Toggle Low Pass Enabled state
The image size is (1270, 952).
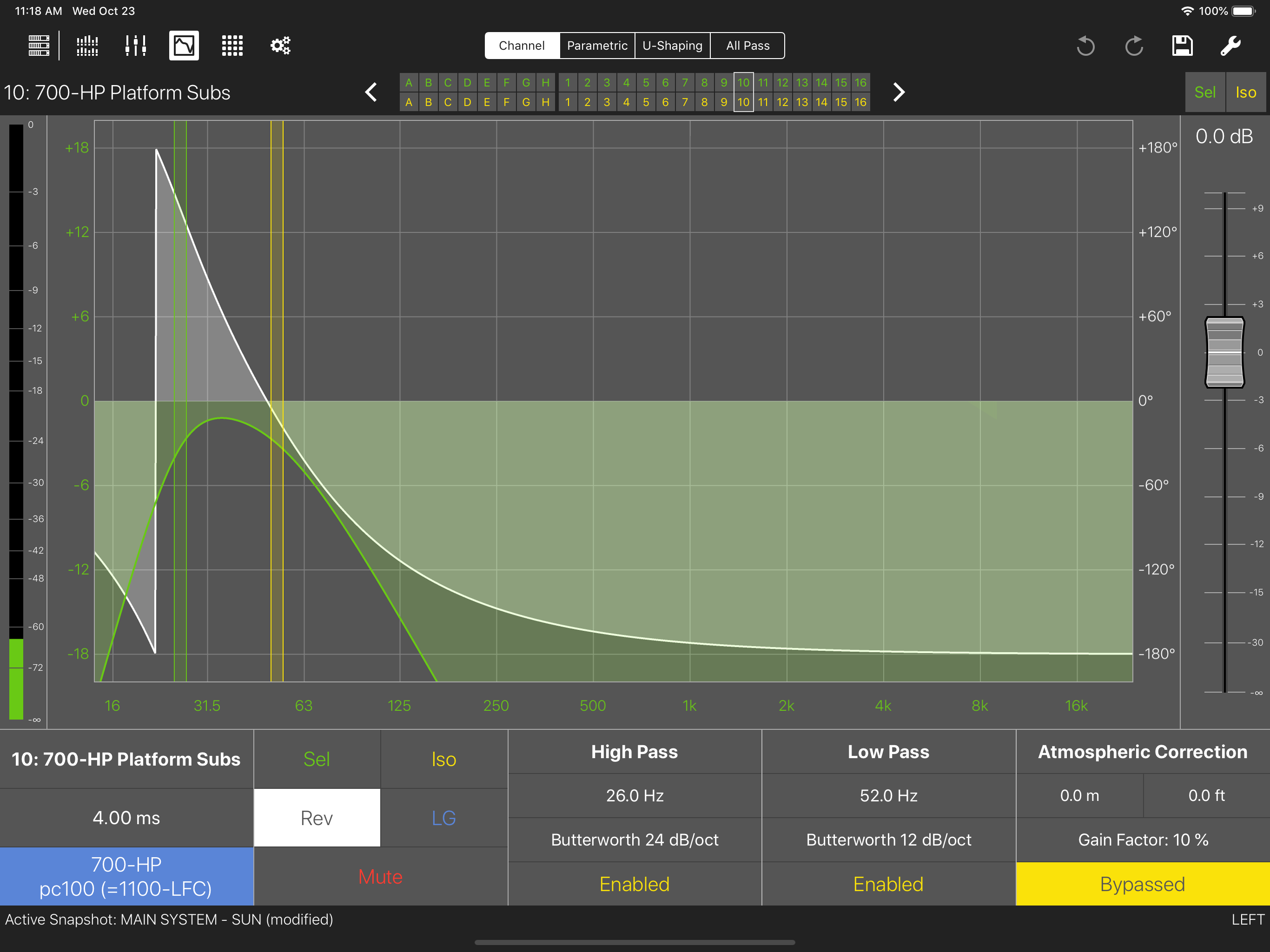click(888, 884)
